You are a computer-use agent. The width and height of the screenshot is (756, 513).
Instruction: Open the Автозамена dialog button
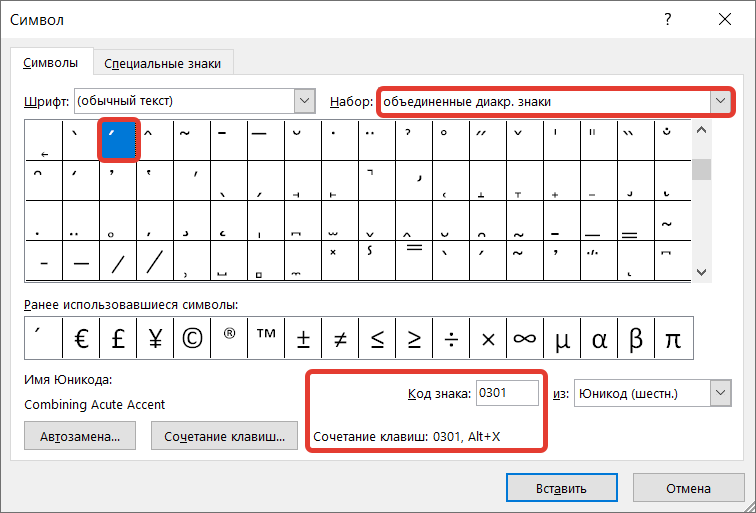pos(80,436)
